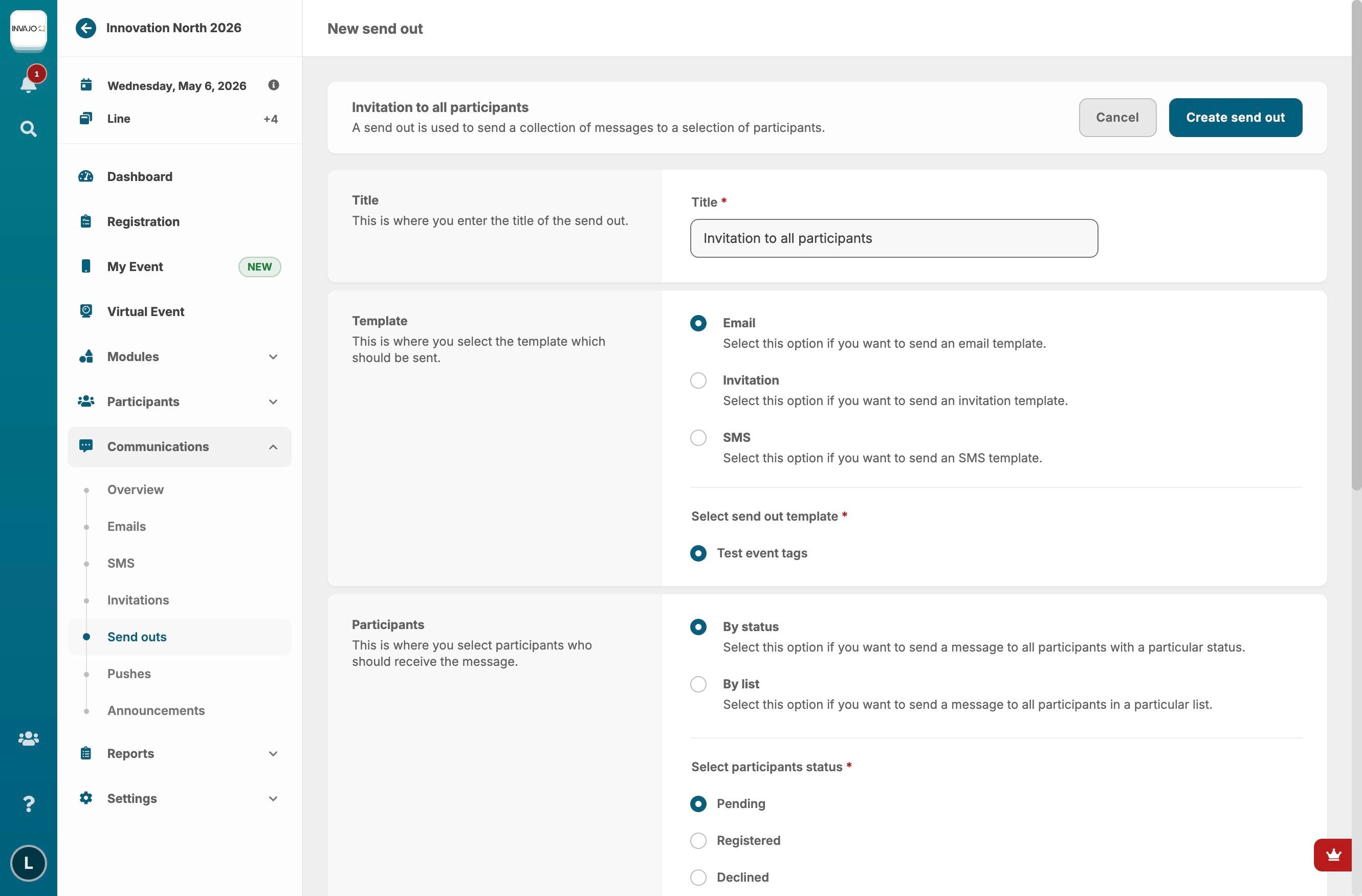Screen dimensions: 1362x896
Task: Choose the SMS template radio option
Action: [697, 438]
